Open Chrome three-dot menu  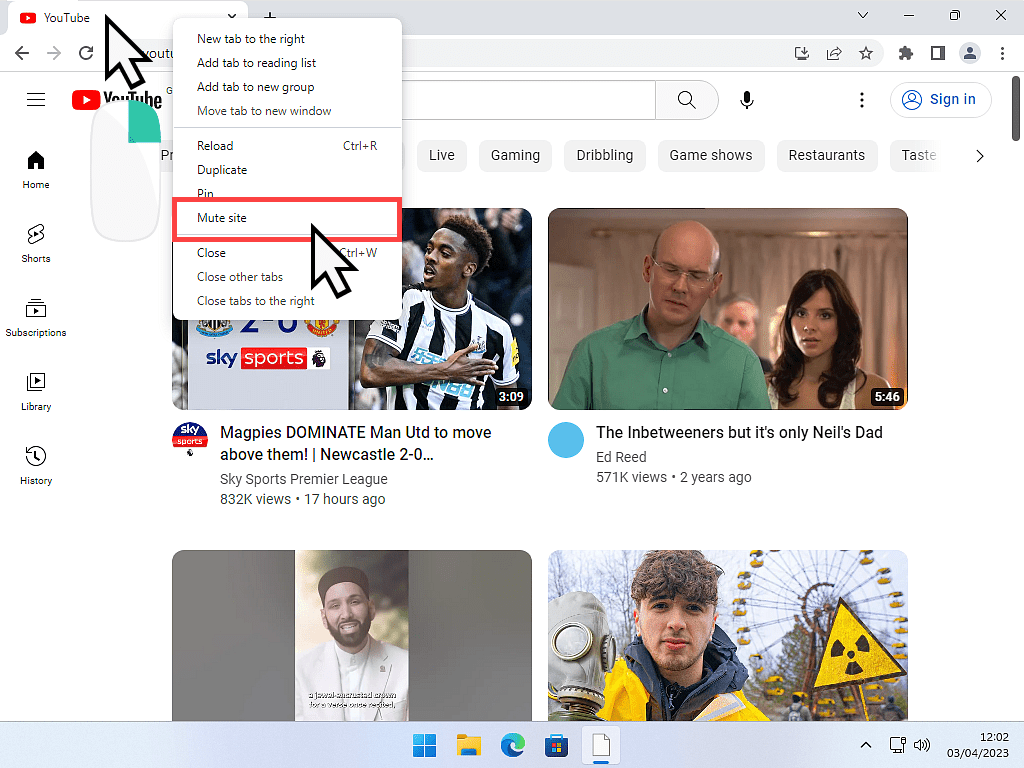pyautogui.click(x=1002, y=53)
